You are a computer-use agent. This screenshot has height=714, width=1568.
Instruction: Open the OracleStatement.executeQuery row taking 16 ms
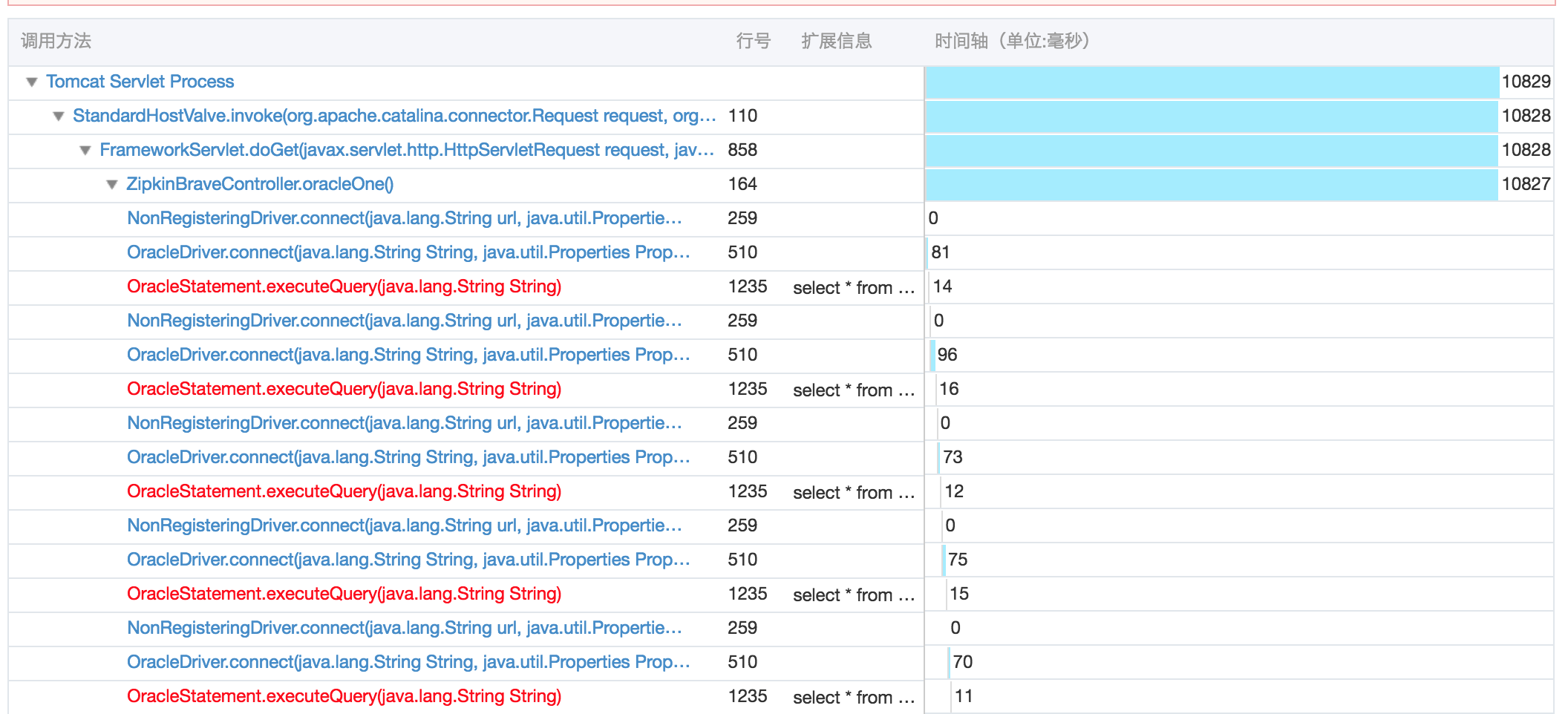pyautogui.click(x=344, y=389)
